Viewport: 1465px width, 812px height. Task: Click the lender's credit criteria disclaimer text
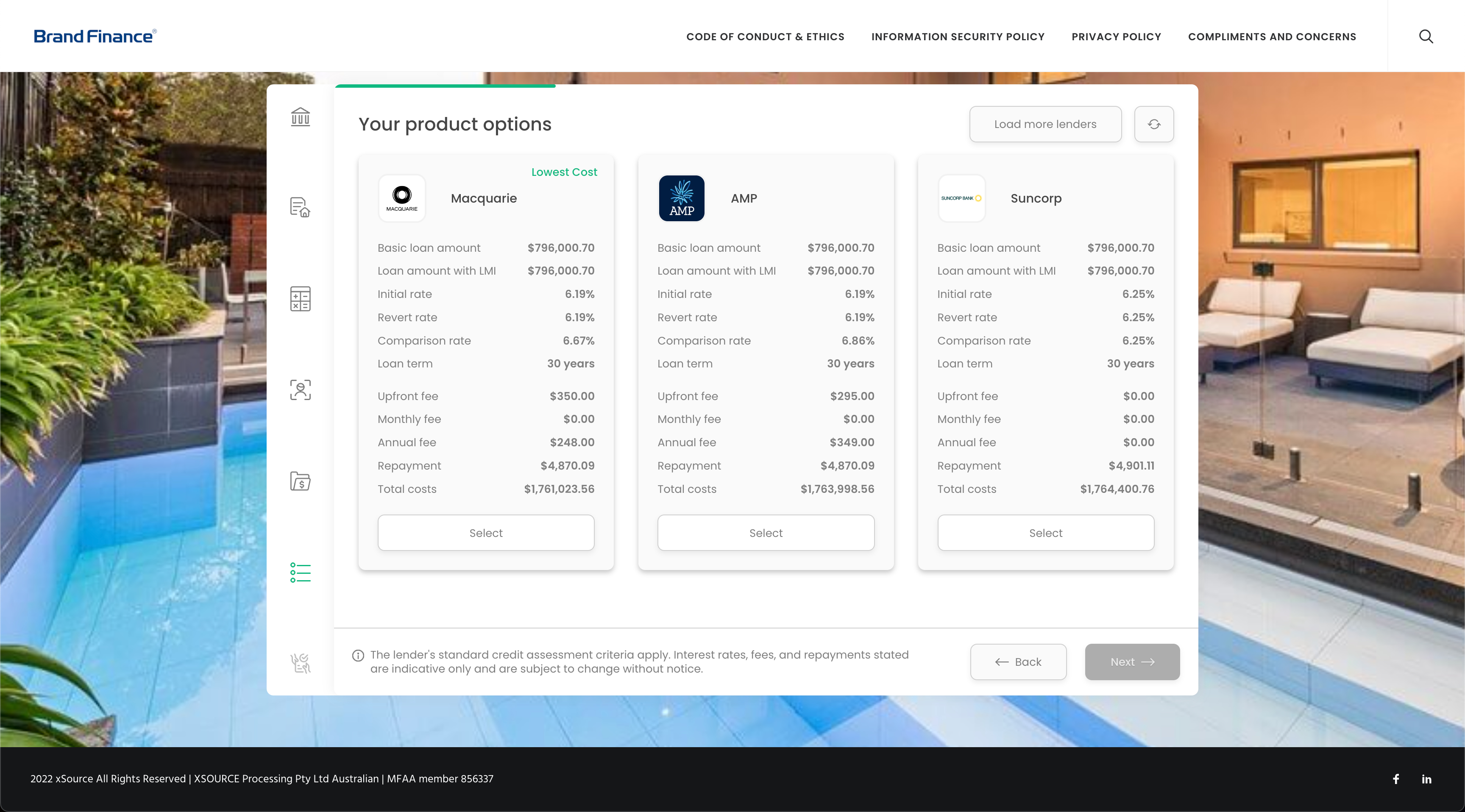pos(639,662)
